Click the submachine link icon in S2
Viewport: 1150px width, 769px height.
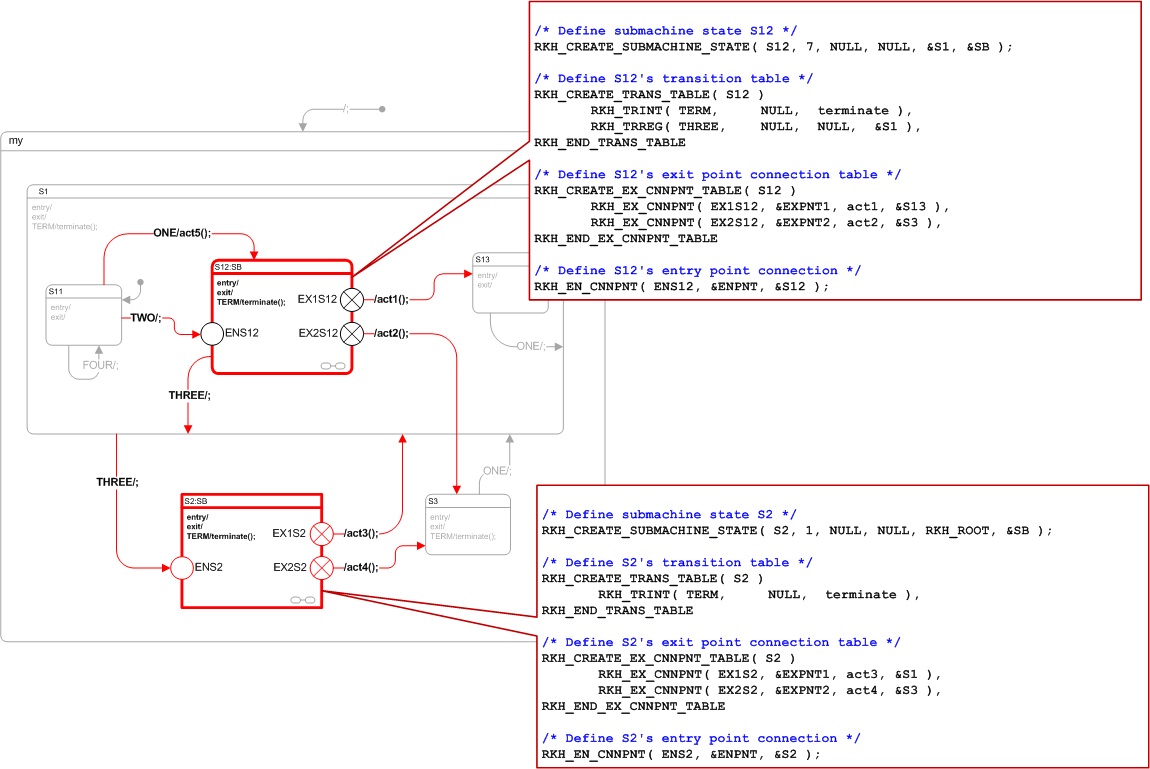pos(302,600)
